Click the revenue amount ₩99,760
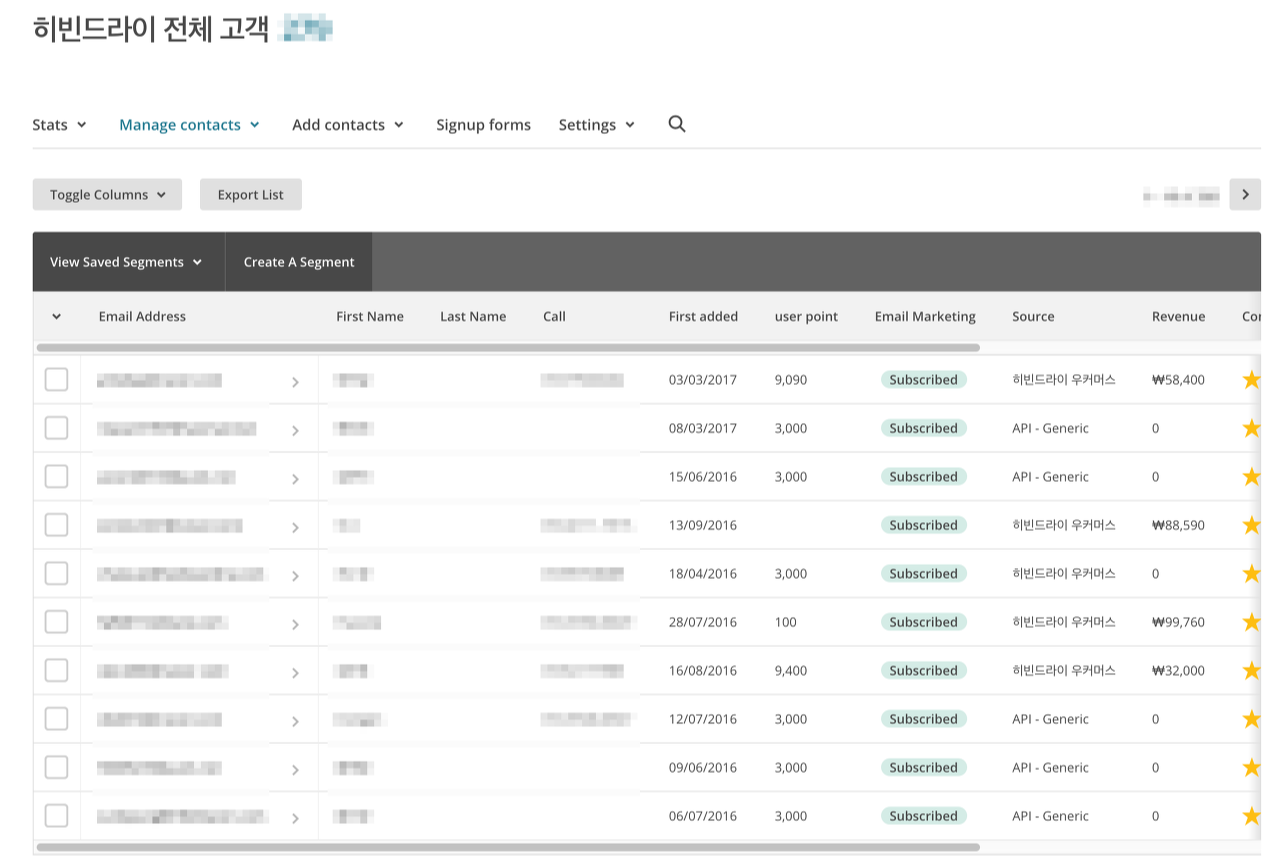 point(1178,622)
